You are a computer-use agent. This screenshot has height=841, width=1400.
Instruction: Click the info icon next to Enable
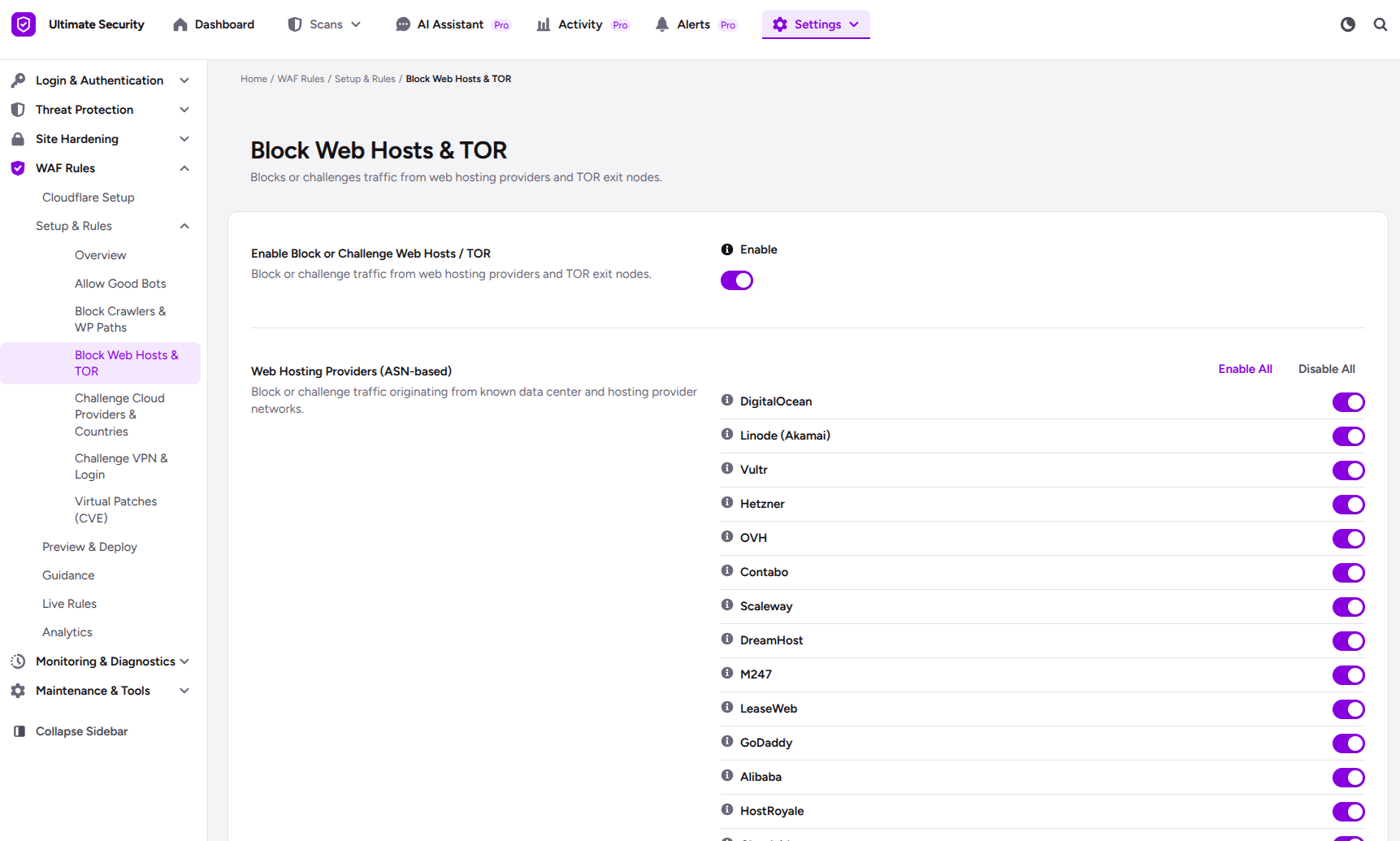point(727,249)
